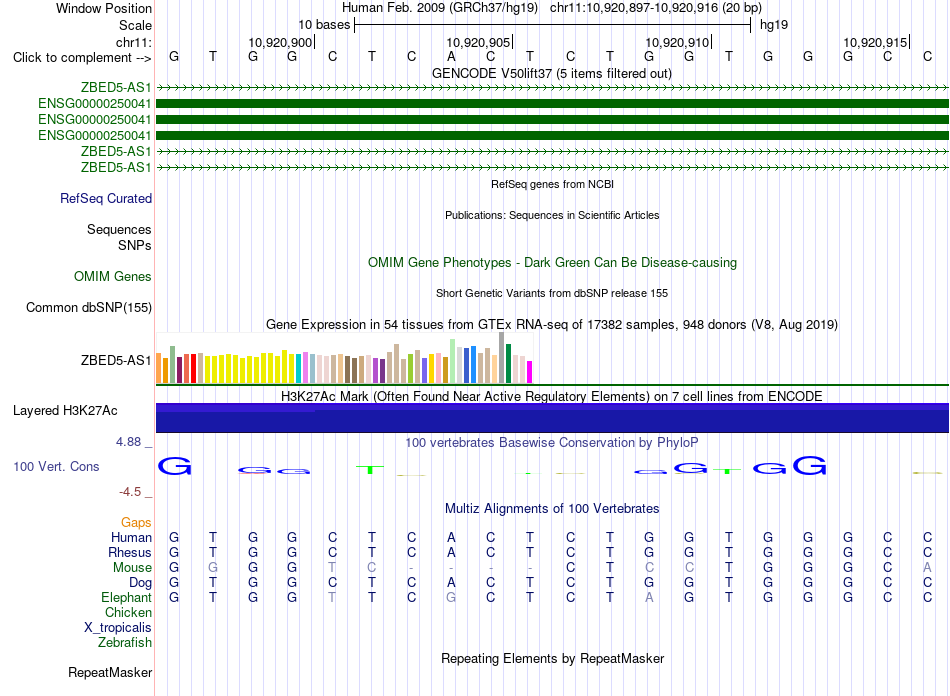This screenshot has width=950, height=696.
Task: Click the chr11: ruler label
Action: (133, 42)
